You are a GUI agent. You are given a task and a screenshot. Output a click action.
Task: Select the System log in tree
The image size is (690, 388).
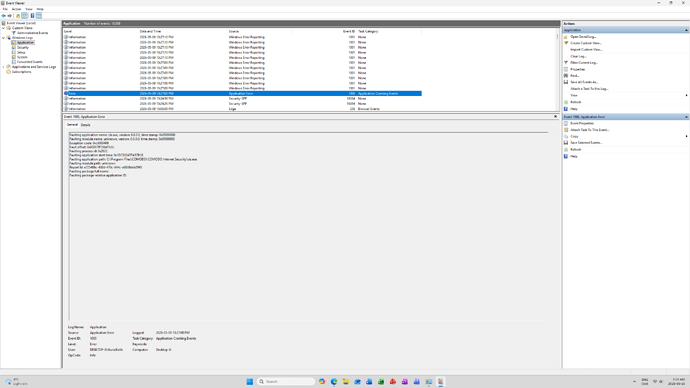tap(22, 57)
